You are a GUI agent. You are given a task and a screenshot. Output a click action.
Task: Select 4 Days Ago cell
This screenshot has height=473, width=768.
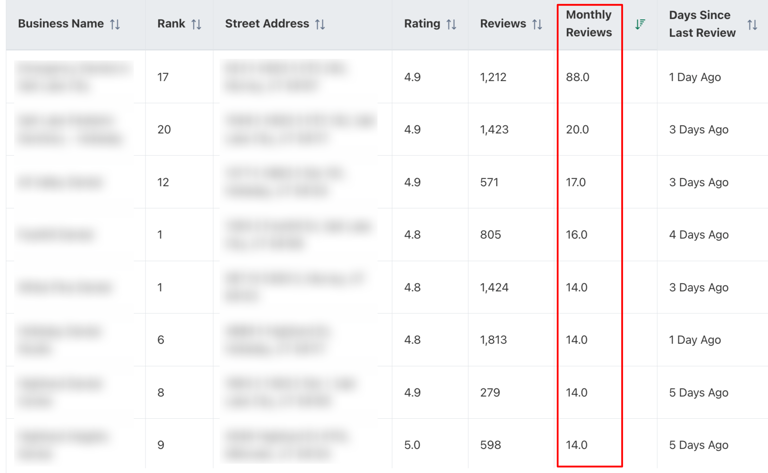pyautogui.click(x=699, y=235)
